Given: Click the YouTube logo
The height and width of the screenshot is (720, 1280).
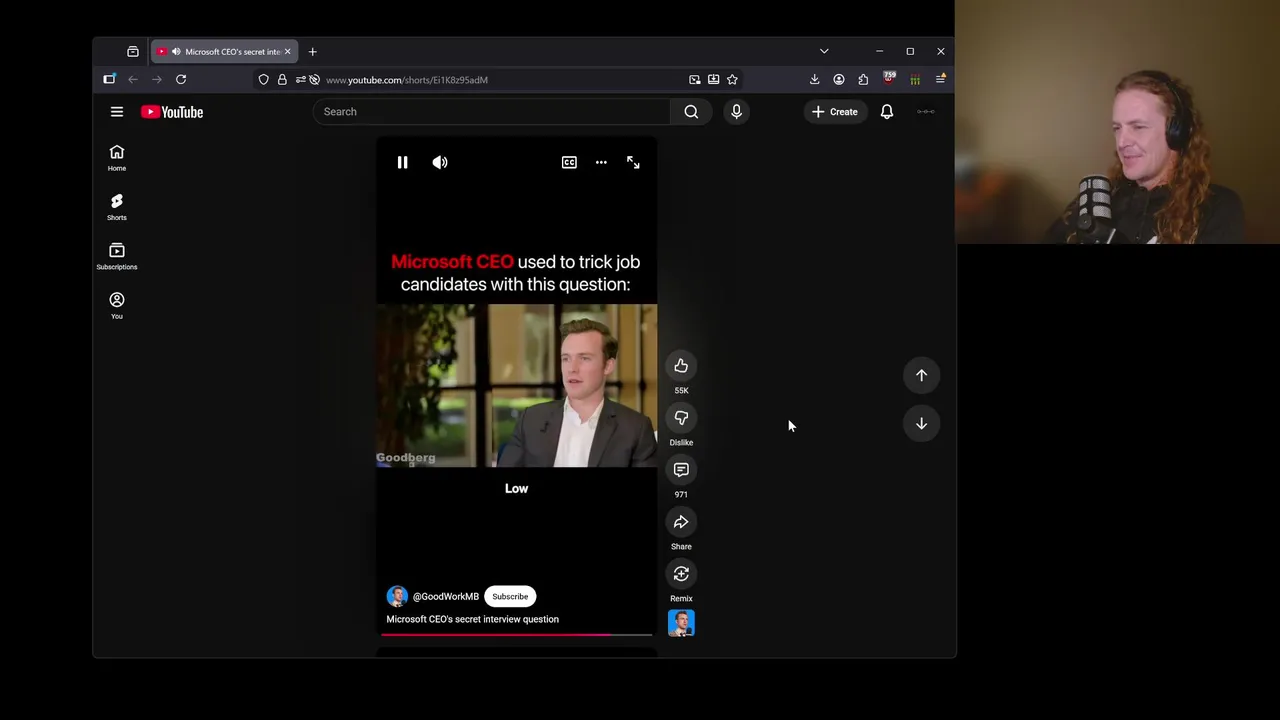Looking at the screenshot, I should (172, 112).
